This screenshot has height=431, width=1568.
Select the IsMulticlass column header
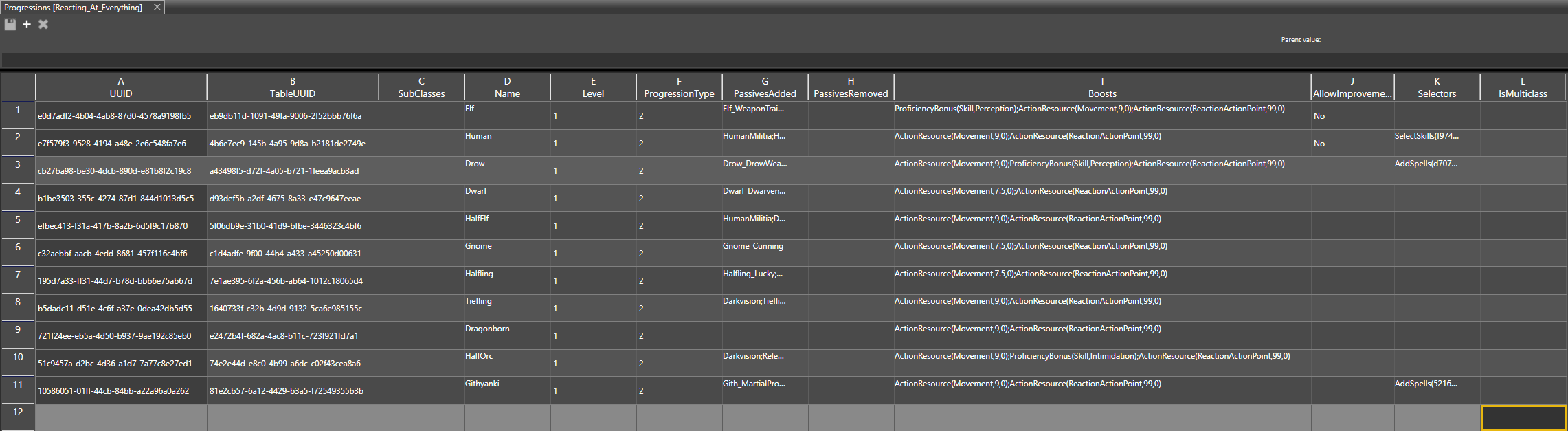(x=1523, y=87)
